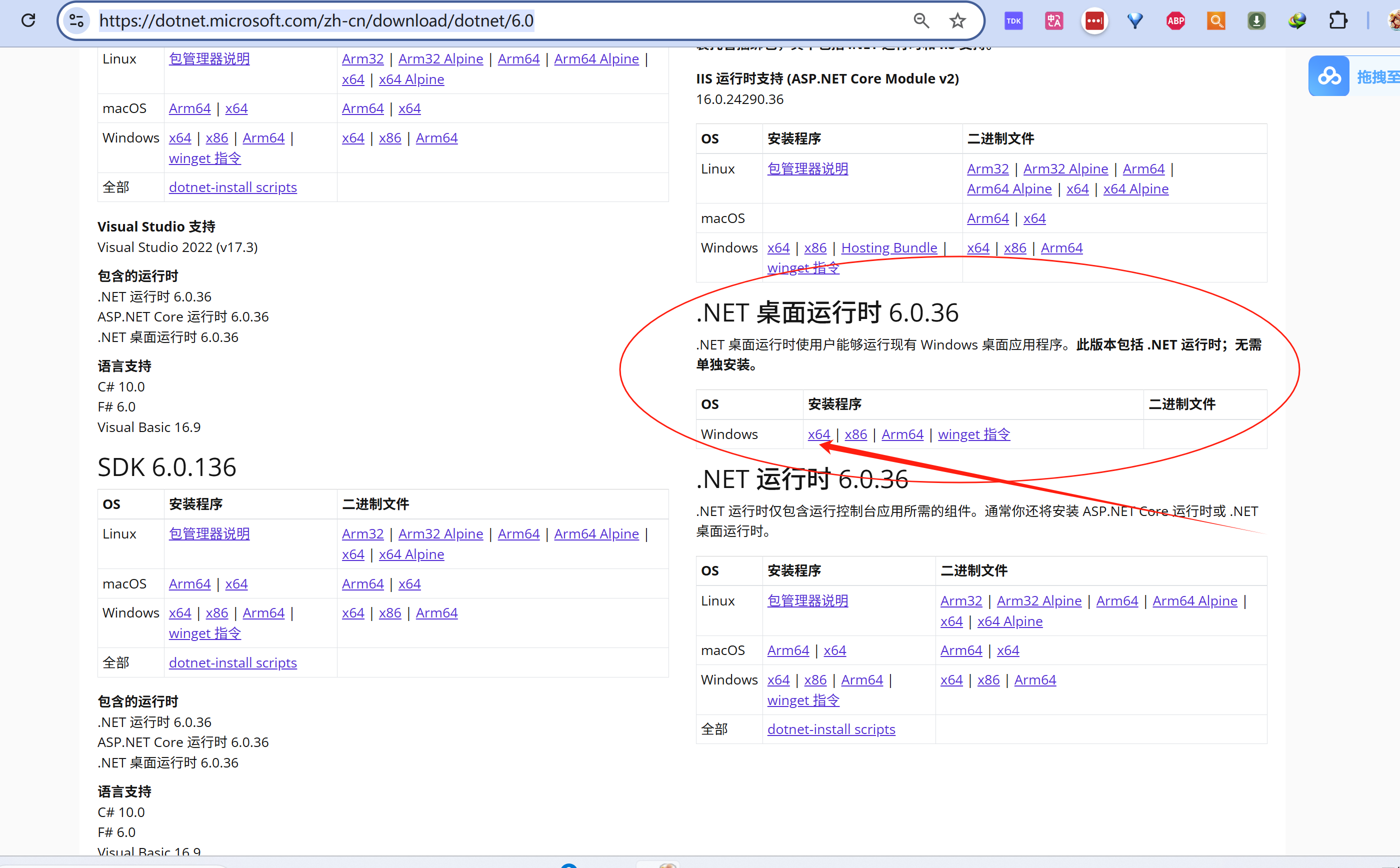Open site information icon in address bar
This screenshot has width=1400, height=868.
point(76,21)
